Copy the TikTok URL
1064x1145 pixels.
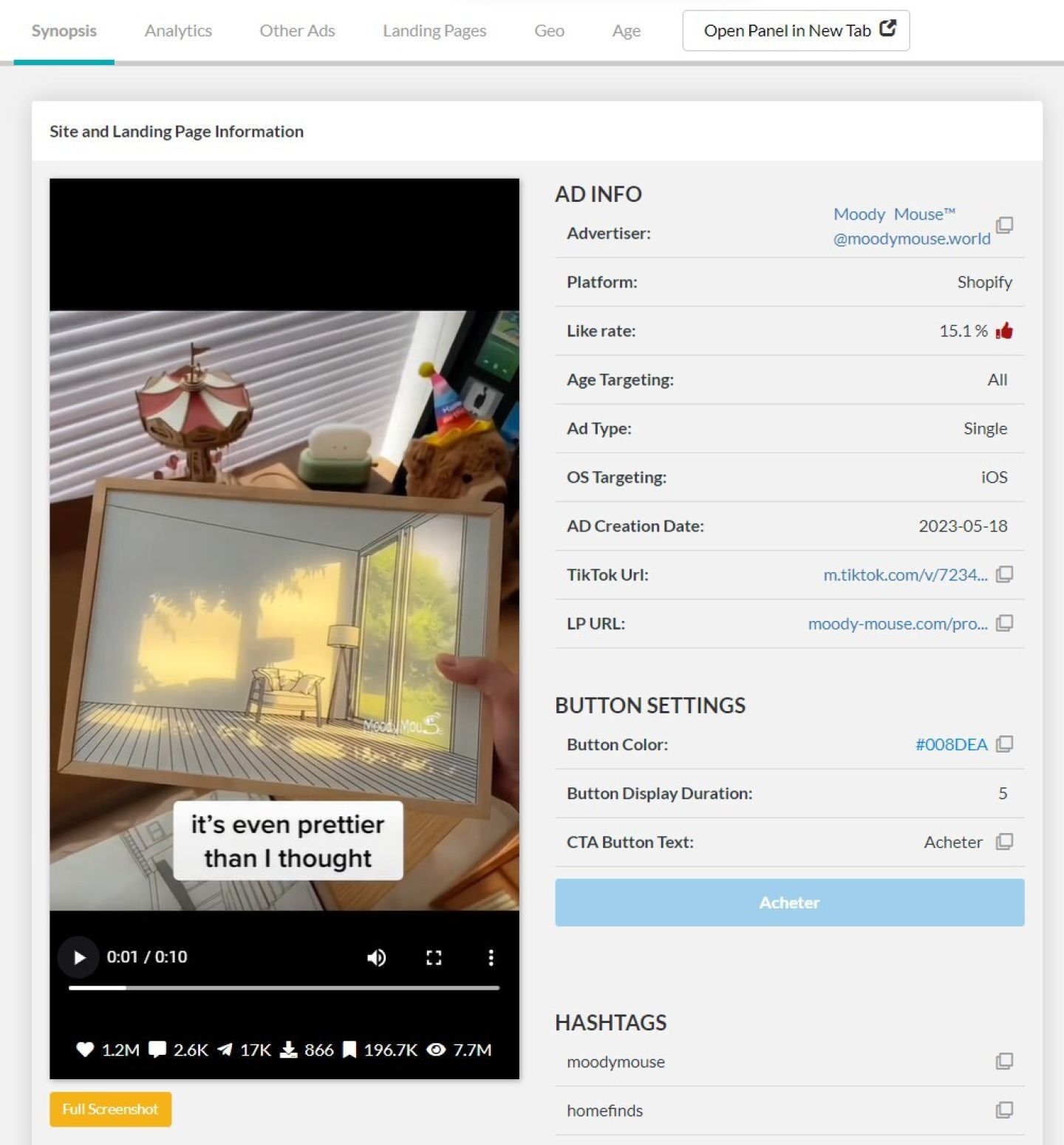click(x=1004, y=574)
